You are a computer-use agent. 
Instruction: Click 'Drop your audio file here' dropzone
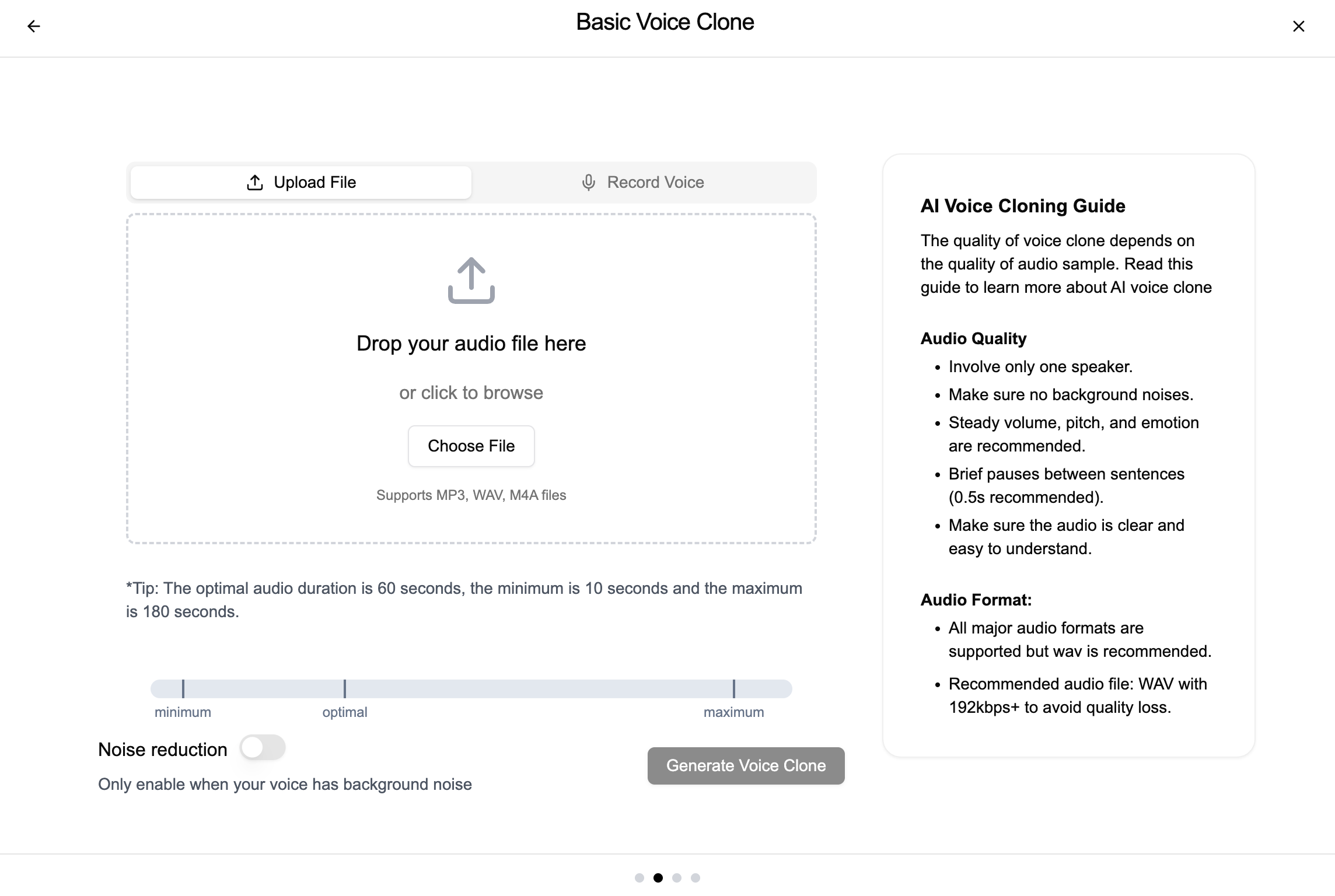coord(471,344)
